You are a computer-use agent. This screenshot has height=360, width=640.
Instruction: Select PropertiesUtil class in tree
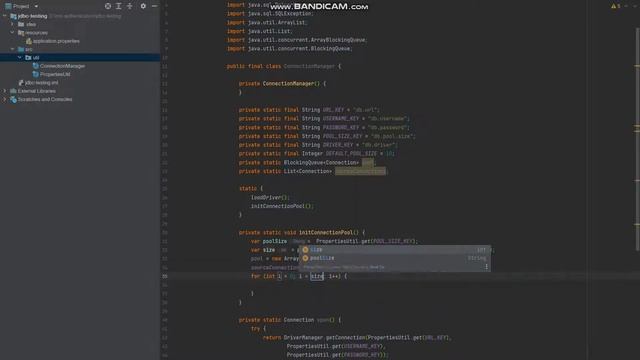(51, 74)
